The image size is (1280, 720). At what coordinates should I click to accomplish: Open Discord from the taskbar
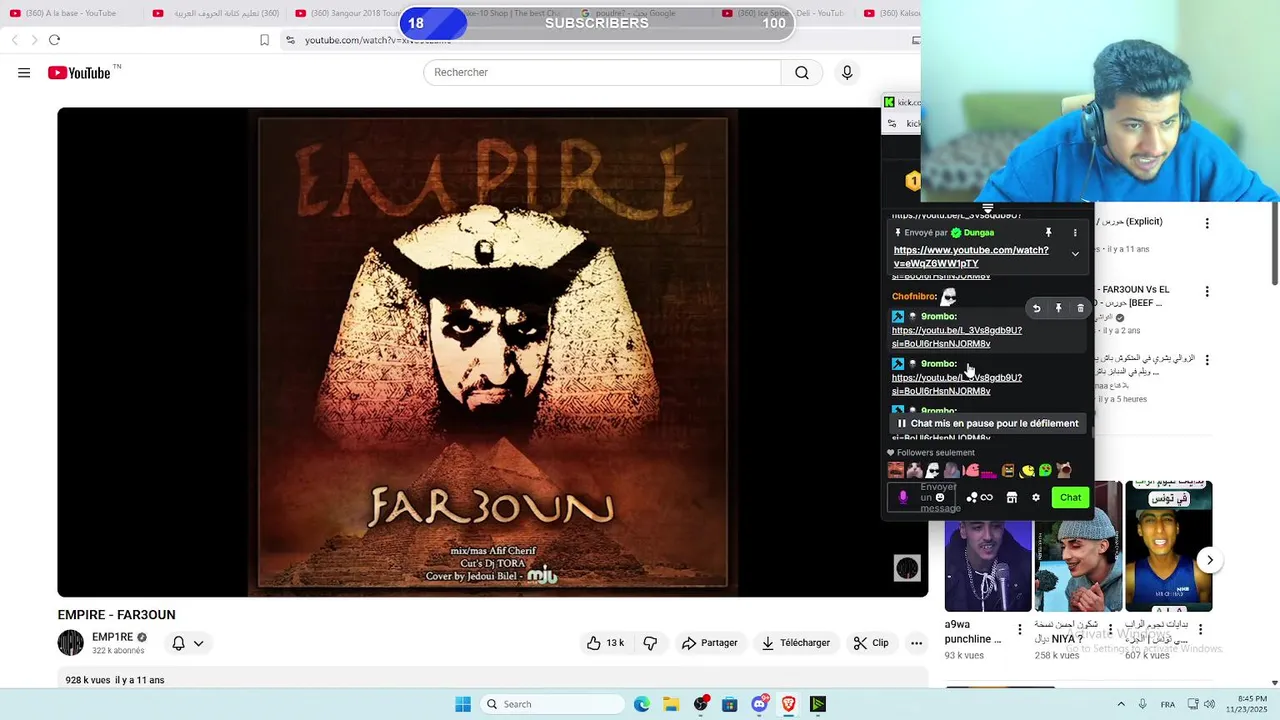[x=759, y=704]
